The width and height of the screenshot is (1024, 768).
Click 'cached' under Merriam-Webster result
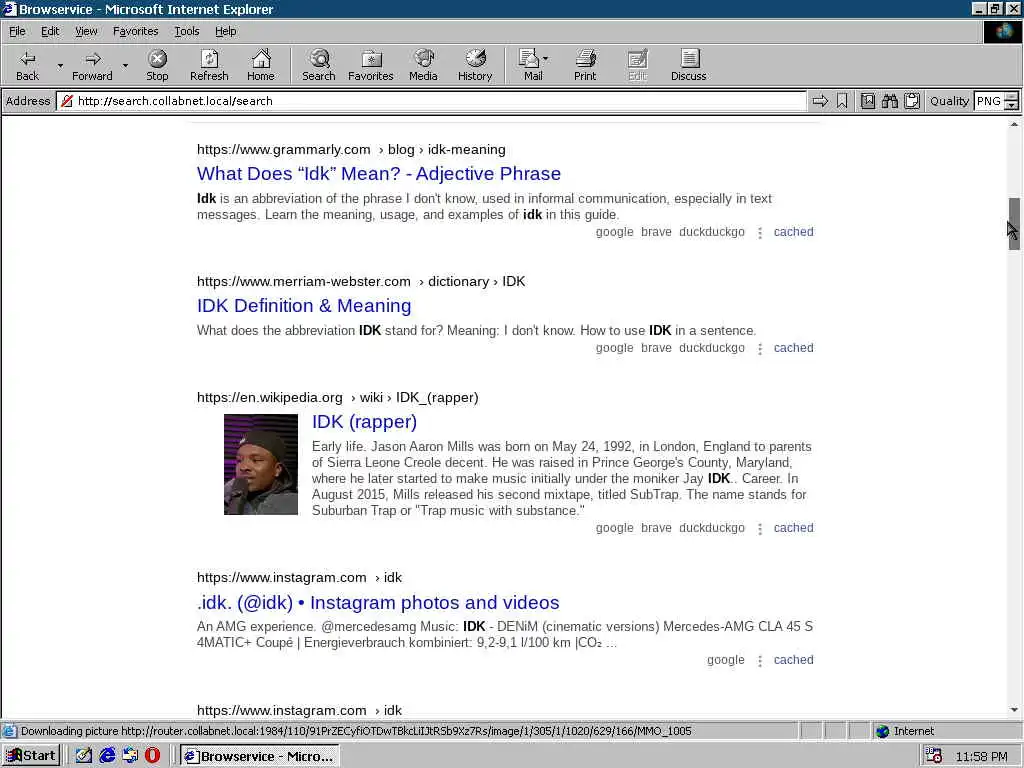[793, 348]
